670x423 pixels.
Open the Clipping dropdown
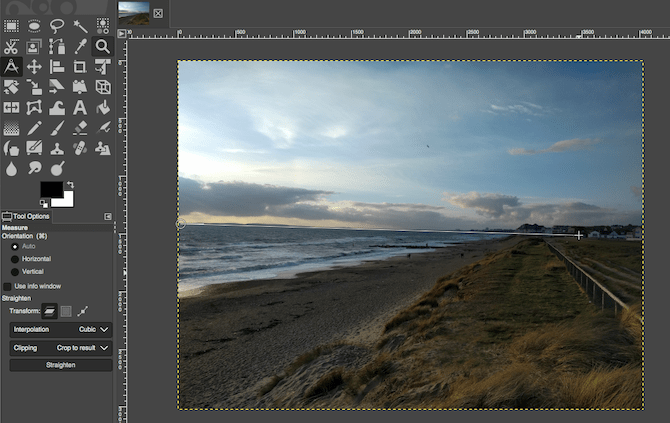click(x=61, y=347)
